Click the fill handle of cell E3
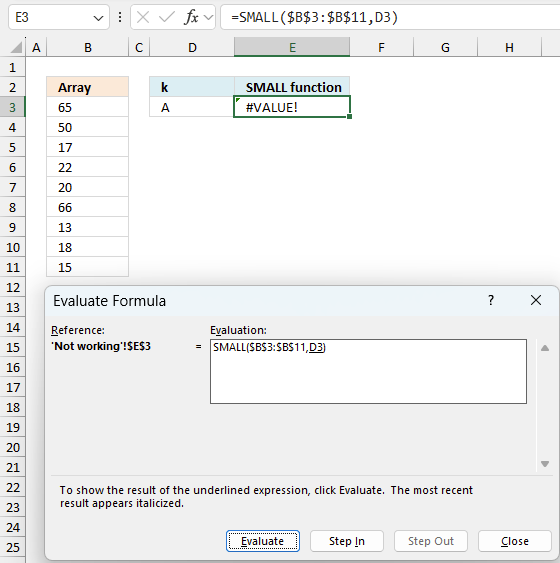The height and width of the screenshot is (563, 560). click(x=350, y=116)
